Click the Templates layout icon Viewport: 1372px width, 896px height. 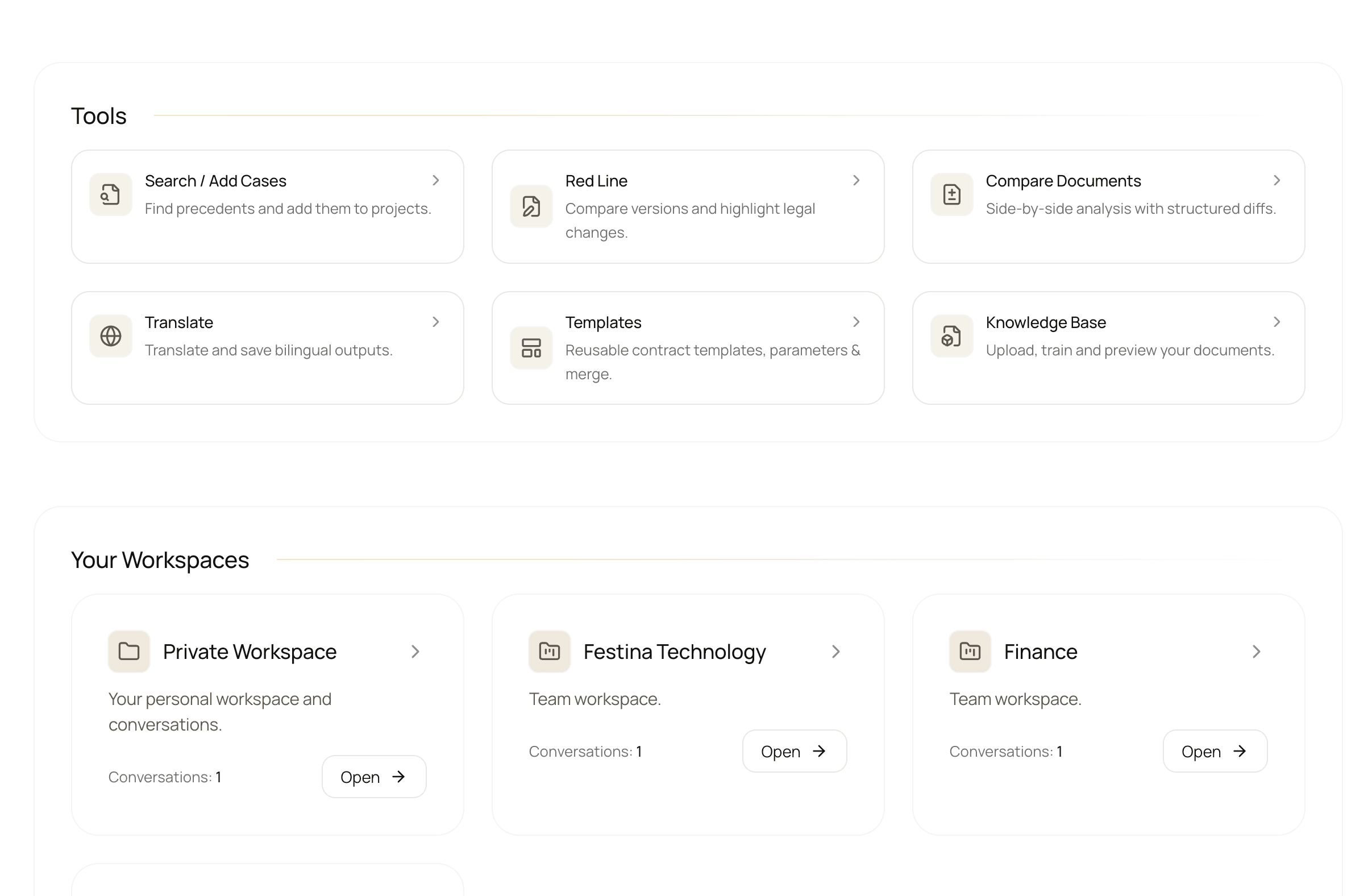(531, 348)
